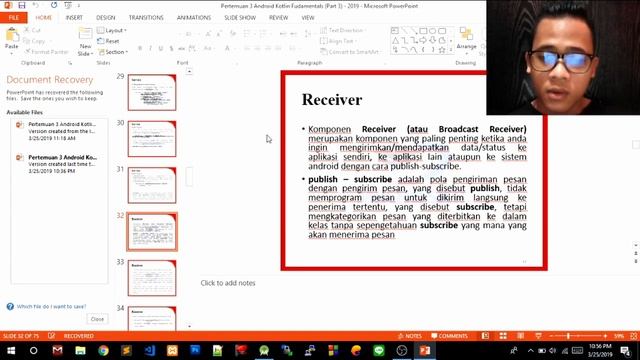Select slide 30 thumbnail
This screenshot has width=640, height=360.
[x=152, y=139]
